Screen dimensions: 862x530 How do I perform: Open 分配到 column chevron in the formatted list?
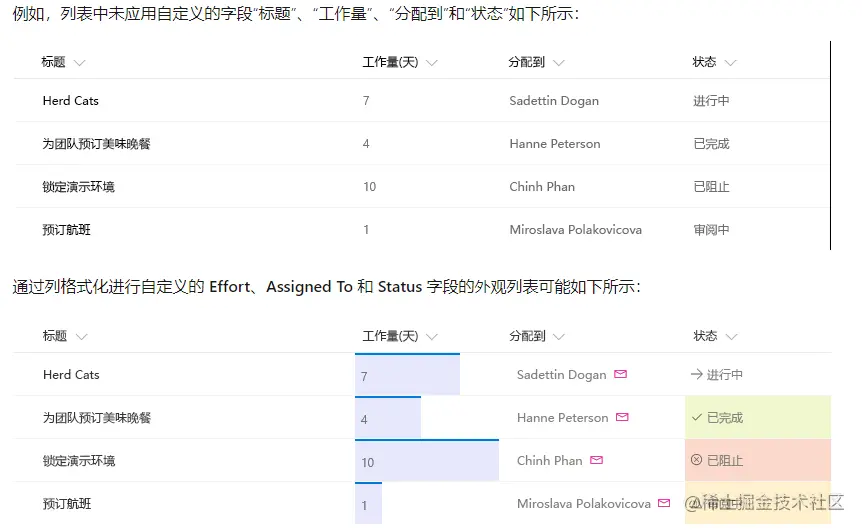coord(559,337)
